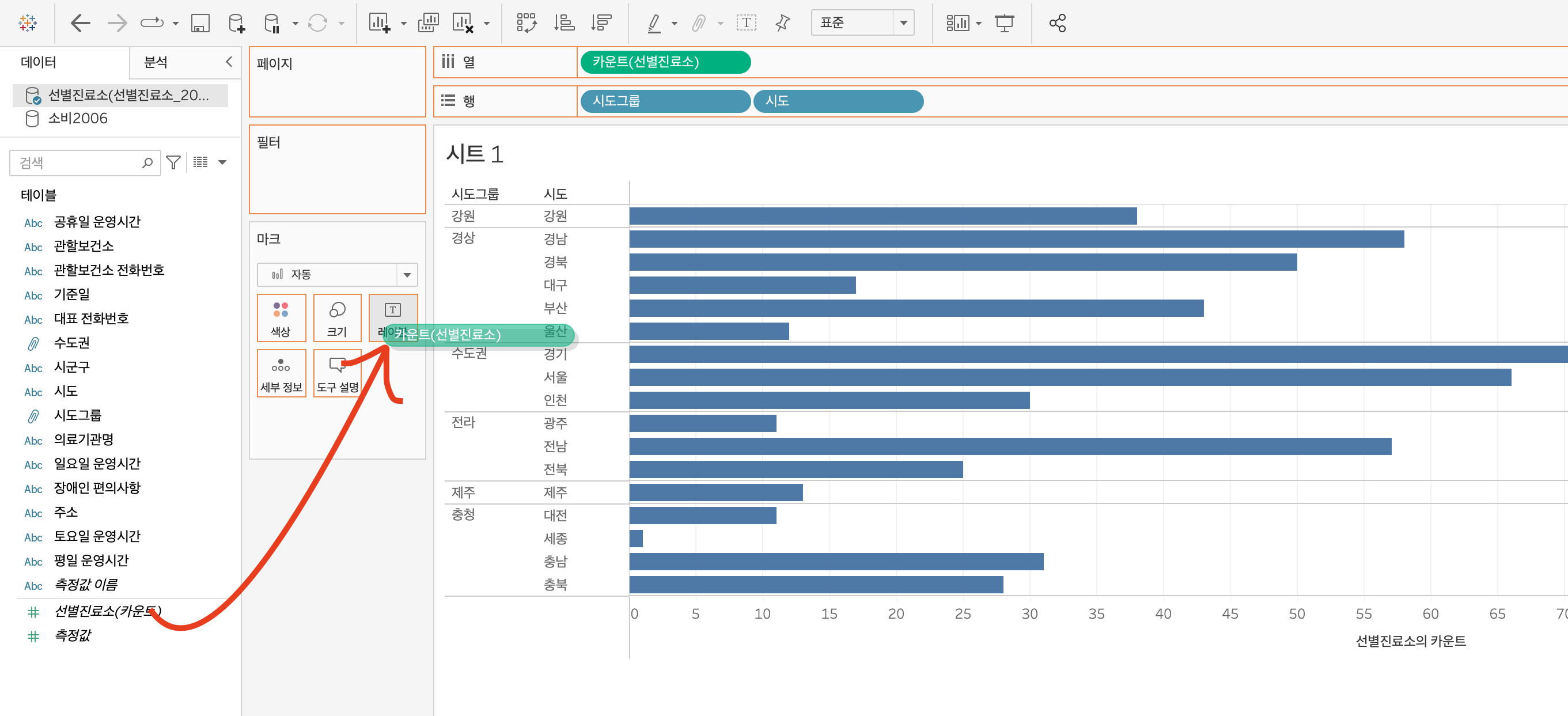1568x716 pixels.
Task: Click the sort descending icon
Action: [x=601, y=23]
